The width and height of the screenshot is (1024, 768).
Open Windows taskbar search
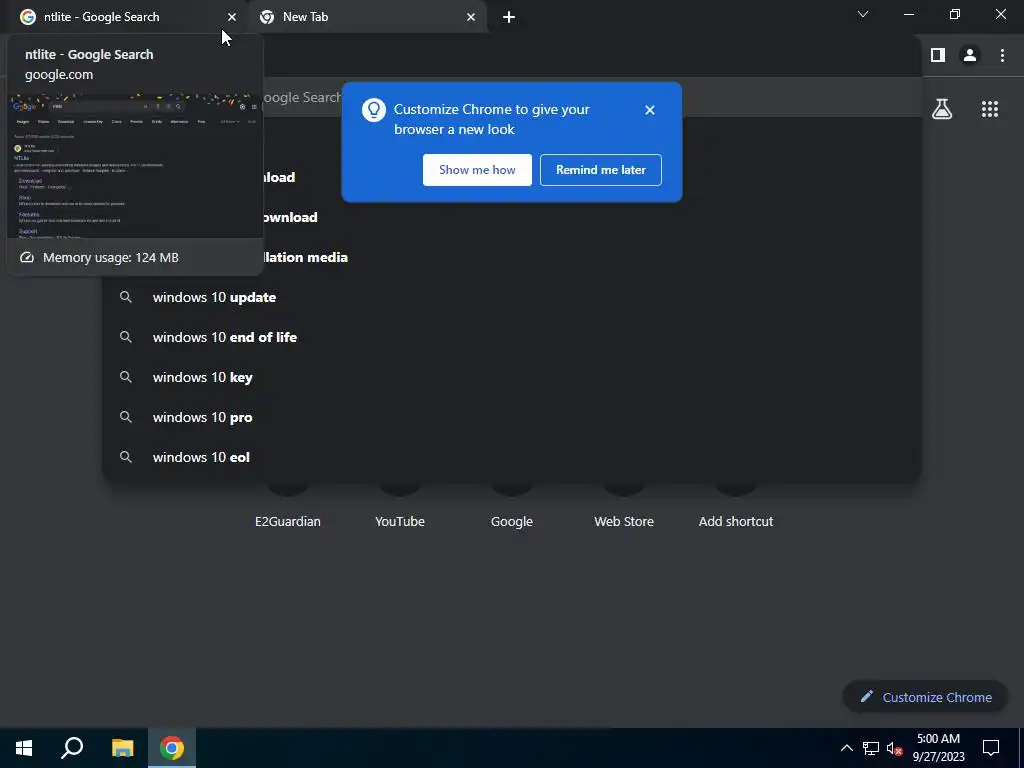tap(72, 748)
